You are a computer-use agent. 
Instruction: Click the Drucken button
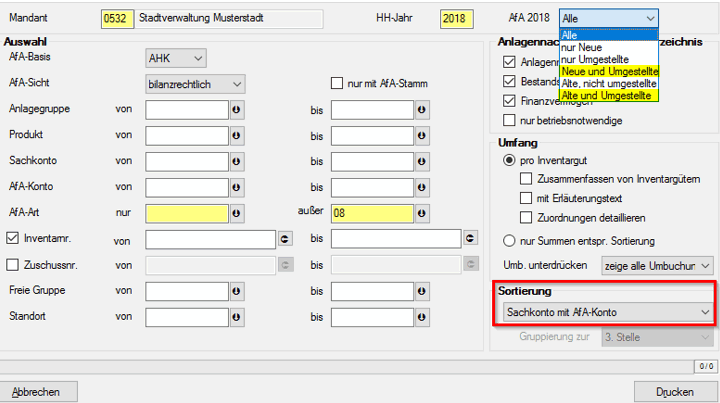pyautogui.click(x=675, y=391)
